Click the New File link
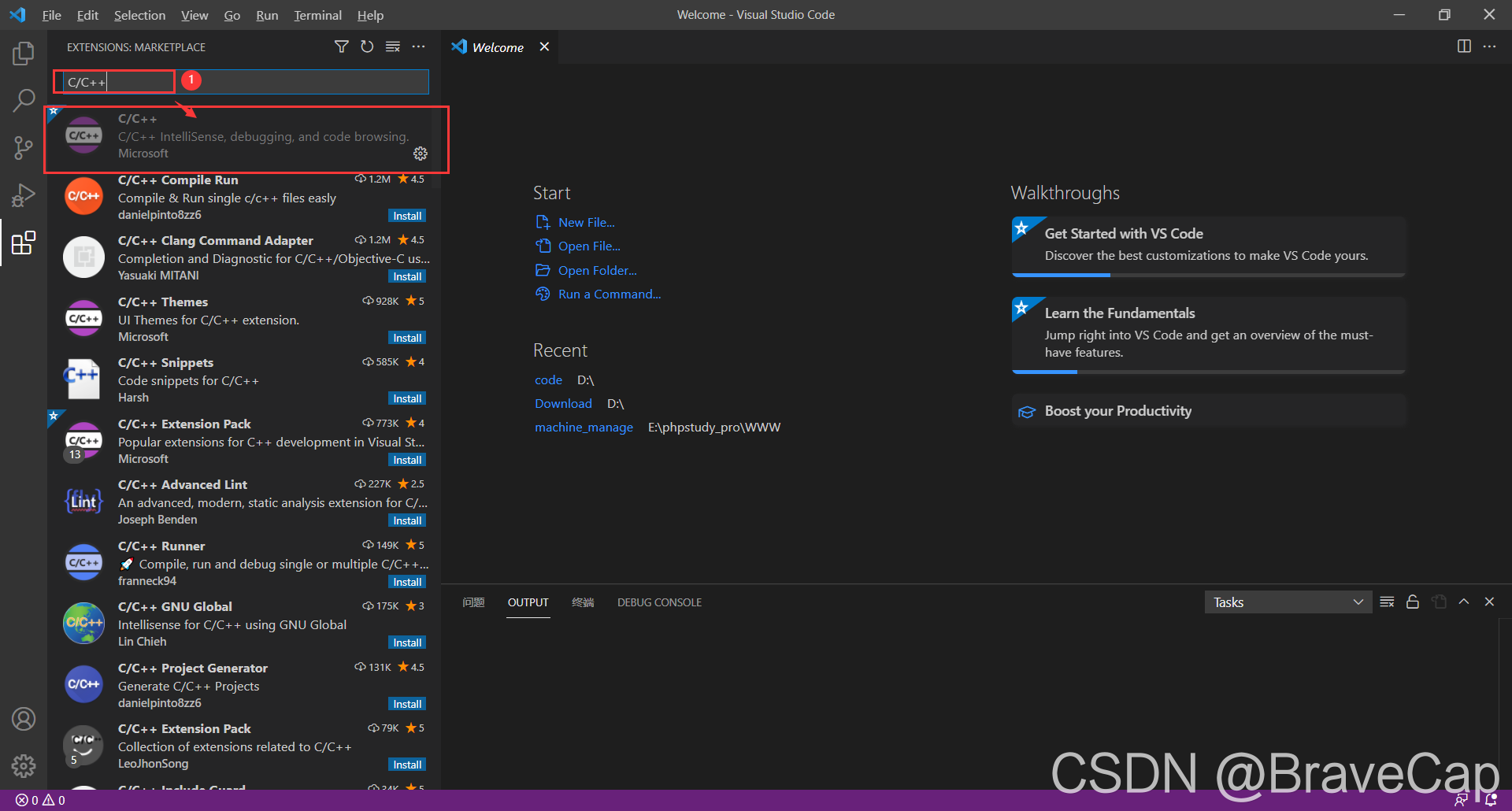1512x811 pixels. coord(586,223)
